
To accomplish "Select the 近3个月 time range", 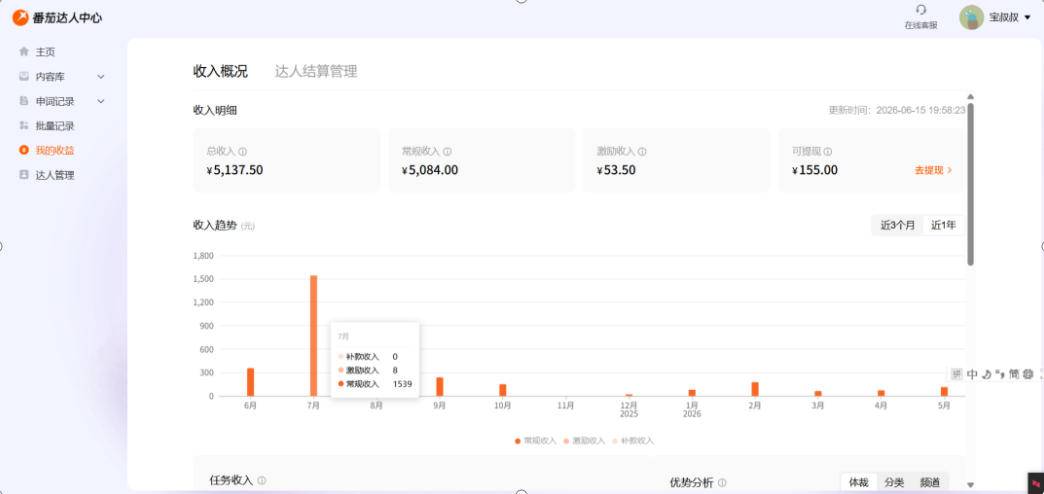I will coord(898,226).
